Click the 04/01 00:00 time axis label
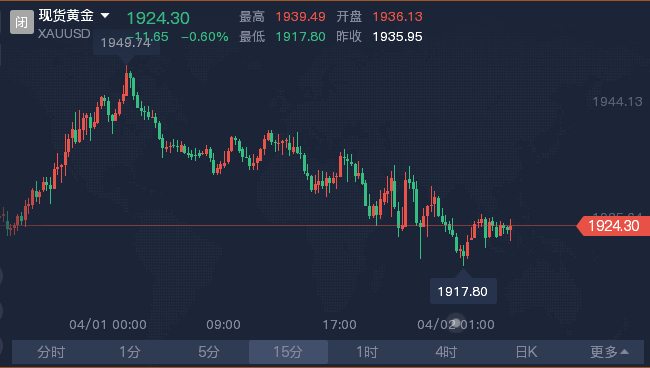The width and height of the screenshot is (650, 368). (x=108, y=324)
